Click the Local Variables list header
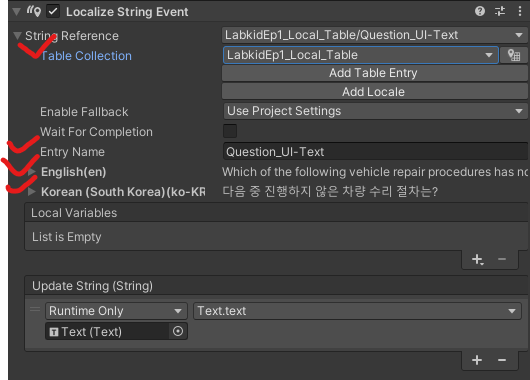 [276, 213]
